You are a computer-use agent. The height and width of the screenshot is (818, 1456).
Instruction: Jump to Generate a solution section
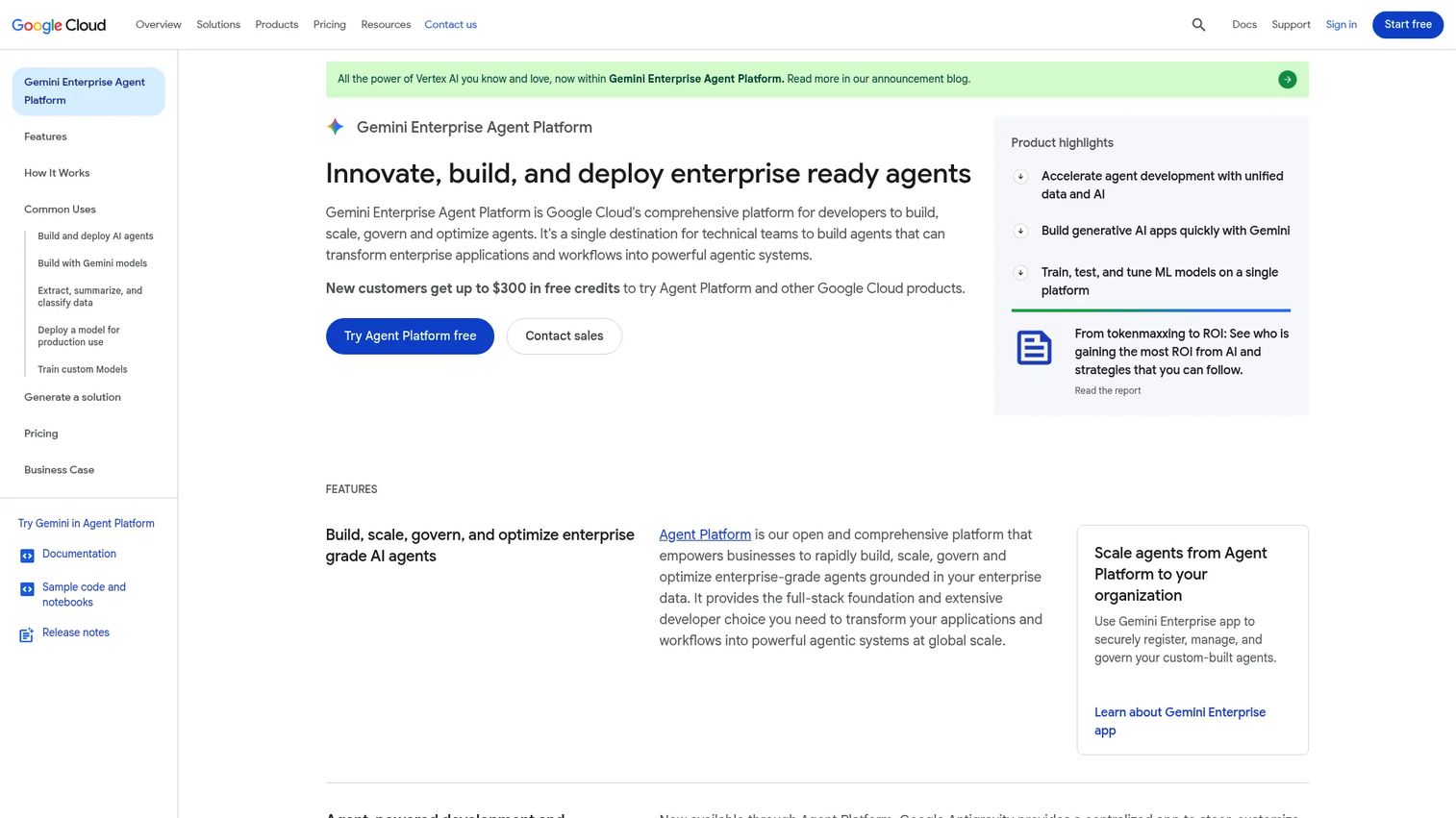click(72, 397)
